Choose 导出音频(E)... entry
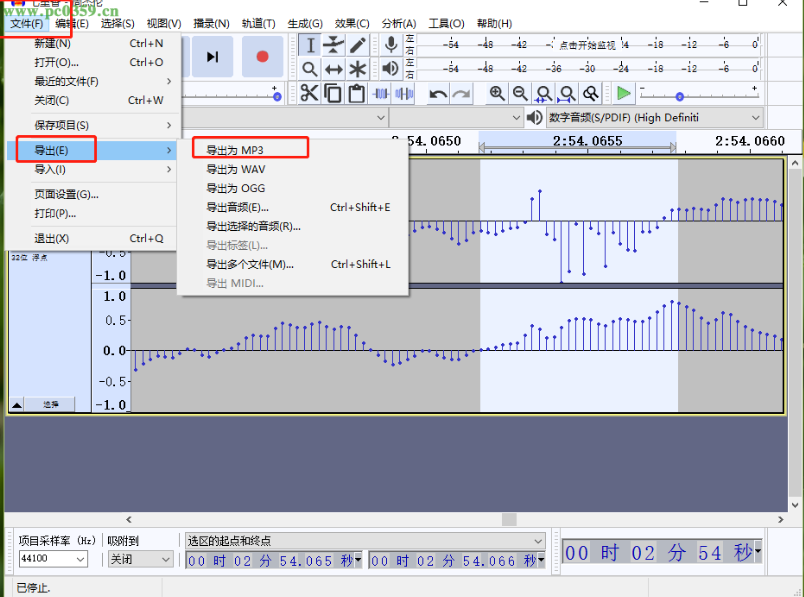 coord(293,207)
